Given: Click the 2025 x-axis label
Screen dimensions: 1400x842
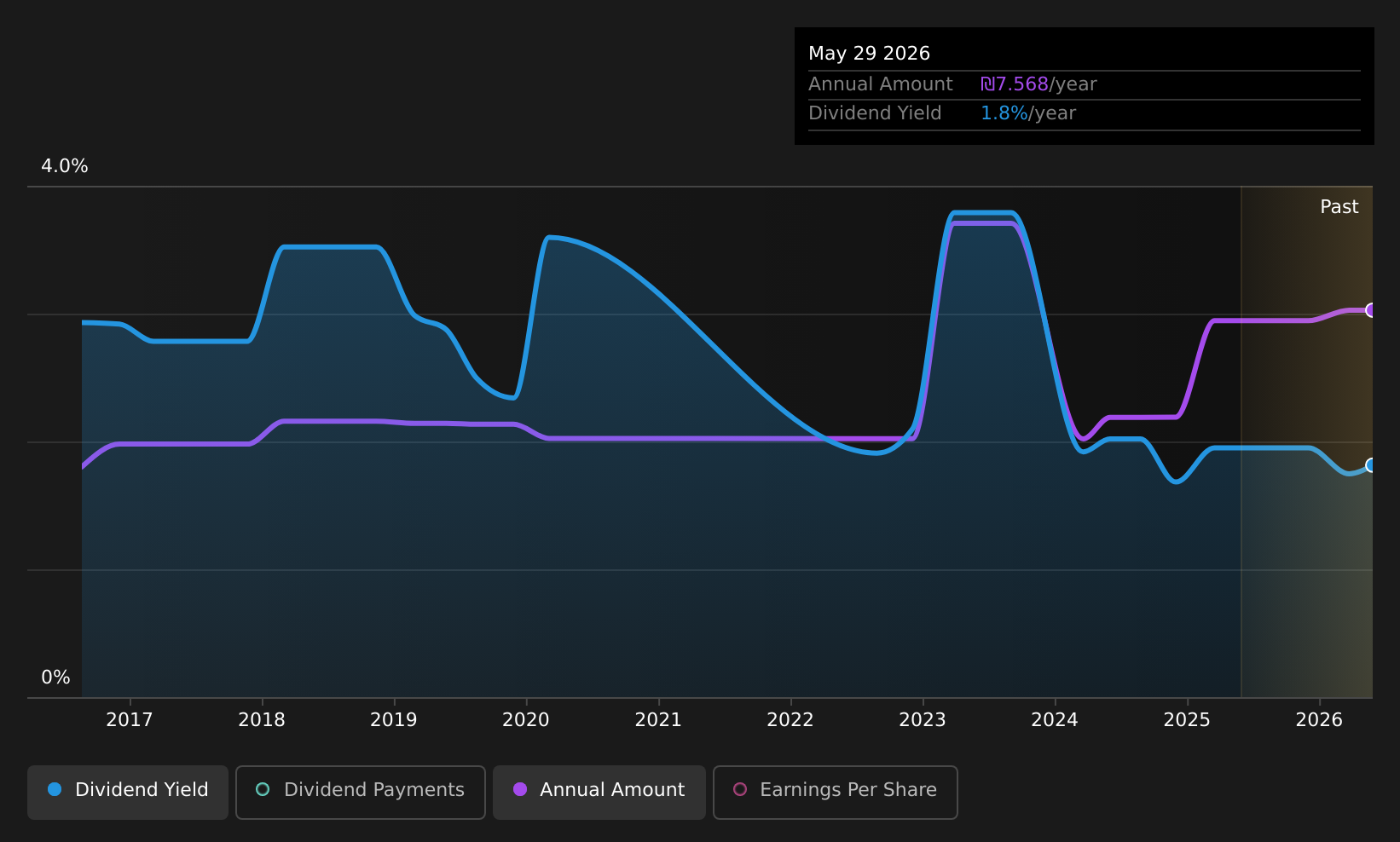Looking at the screenshot, I should (x=1187, y=720).
